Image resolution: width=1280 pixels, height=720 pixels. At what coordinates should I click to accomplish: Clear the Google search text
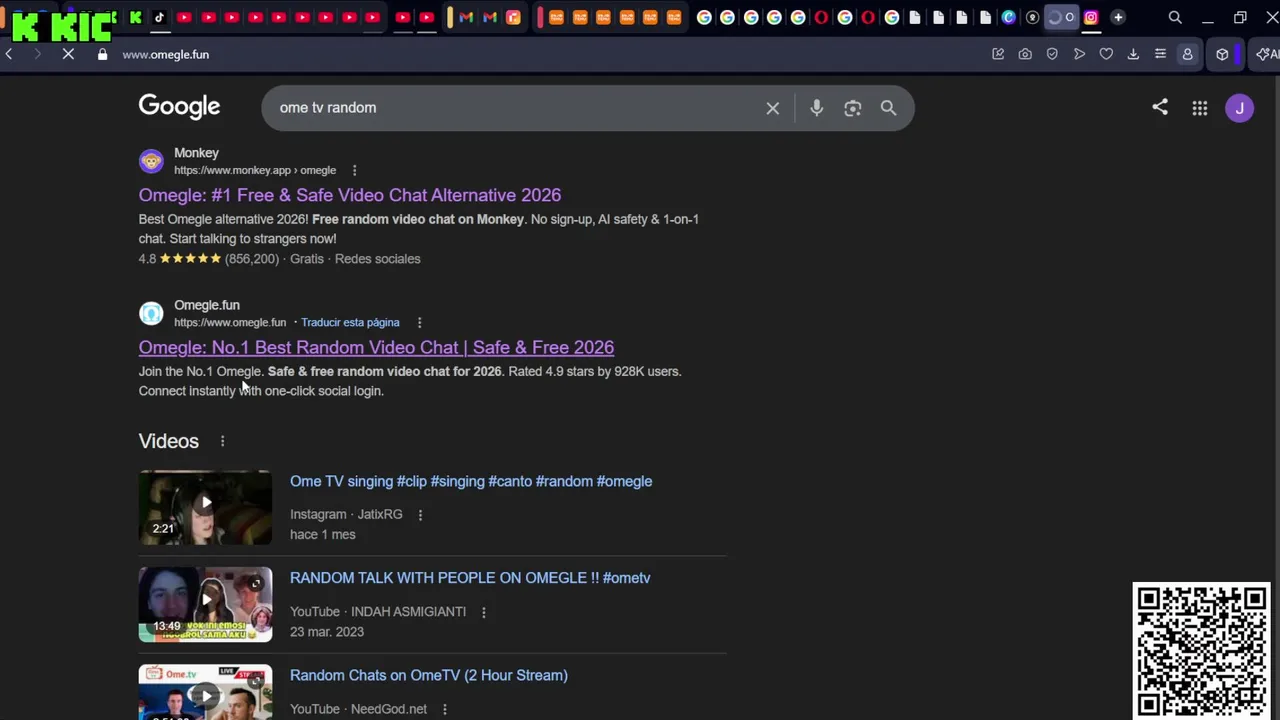[772, 108]
